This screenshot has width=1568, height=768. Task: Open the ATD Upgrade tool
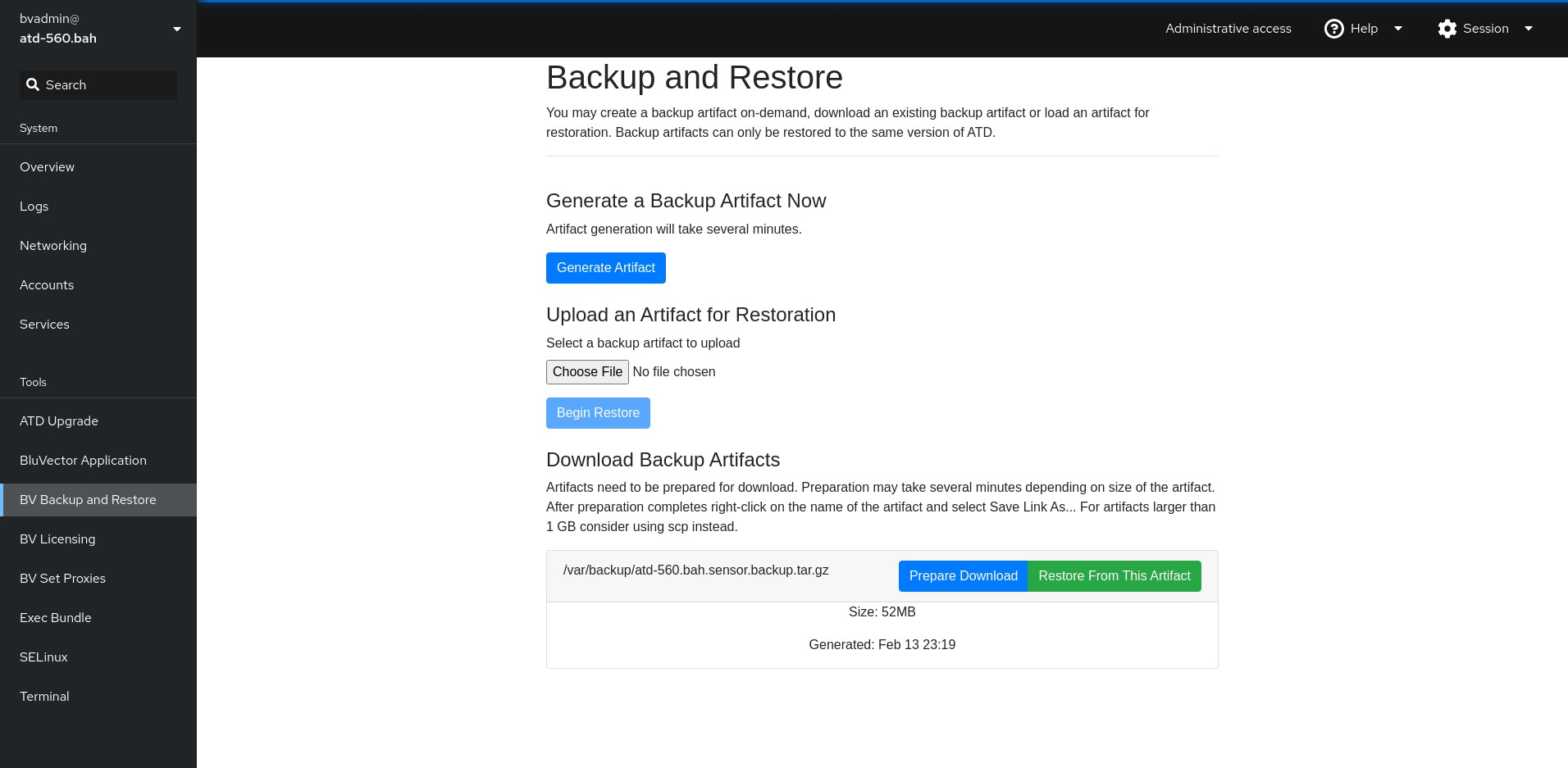tap(98, 421)
